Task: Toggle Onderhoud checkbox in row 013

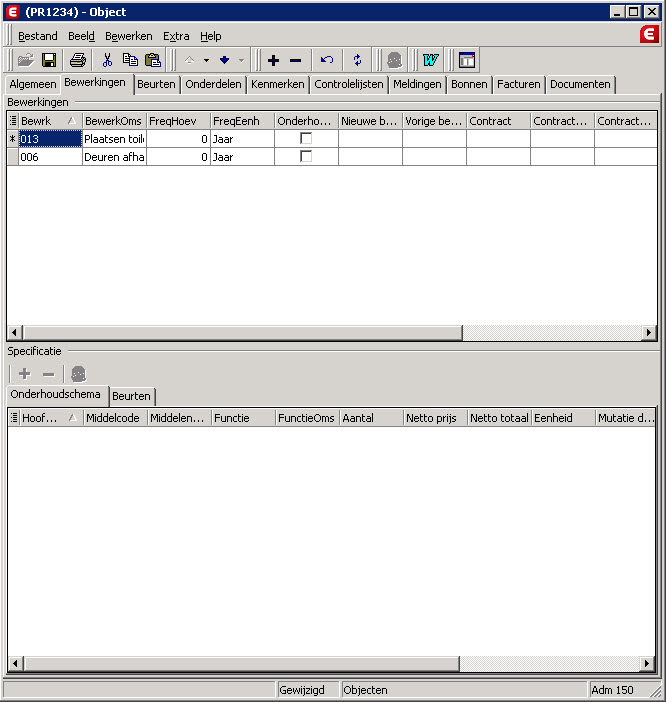Action: 306,138
